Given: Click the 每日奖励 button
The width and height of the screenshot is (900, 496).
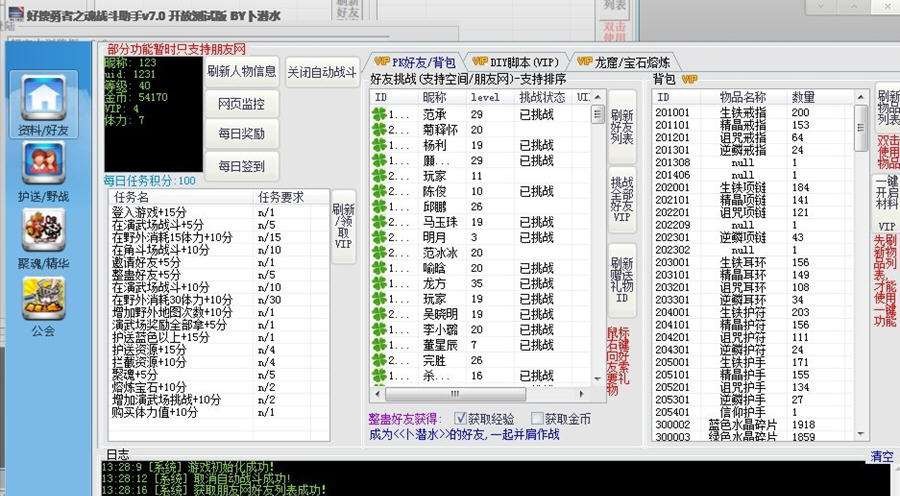Looking at the screenshot, I should click(242, 134).
